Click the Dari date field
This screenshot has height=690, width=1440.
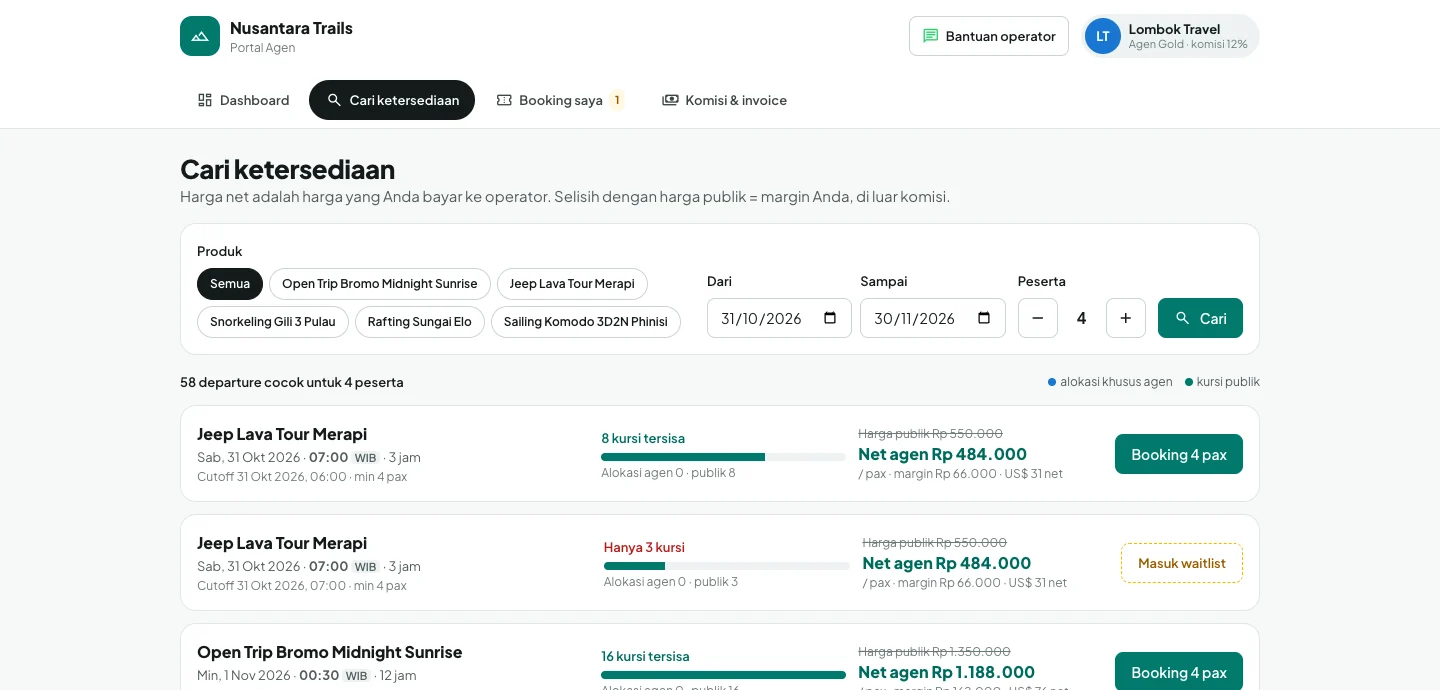coord(779,318)
